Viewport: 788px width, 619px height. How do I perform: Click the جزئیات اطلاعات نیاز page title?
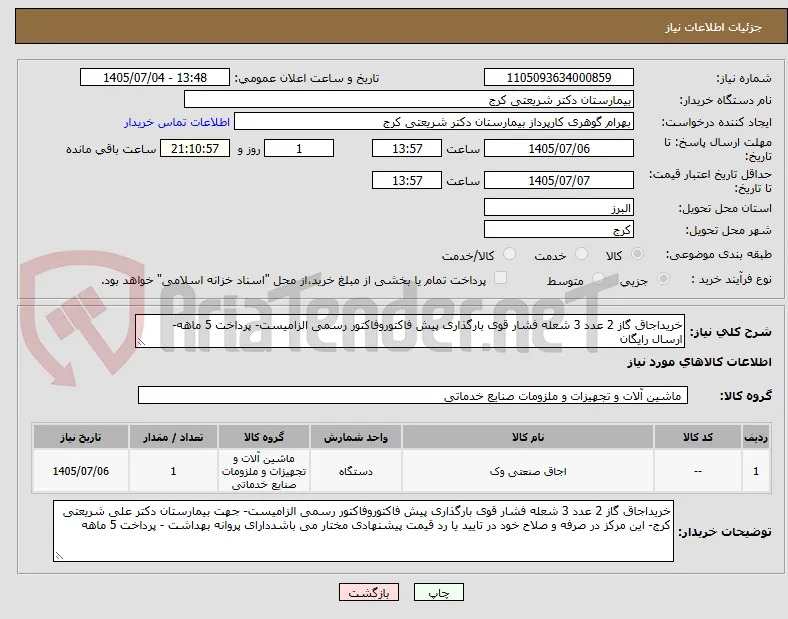pos(714,27)
